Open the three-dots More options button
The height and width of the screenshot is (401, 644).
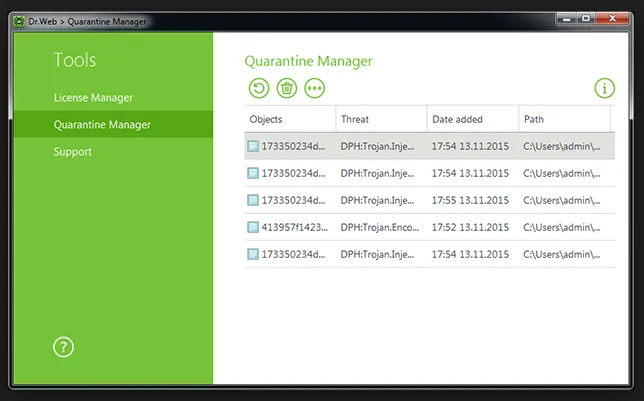(315, 88)
